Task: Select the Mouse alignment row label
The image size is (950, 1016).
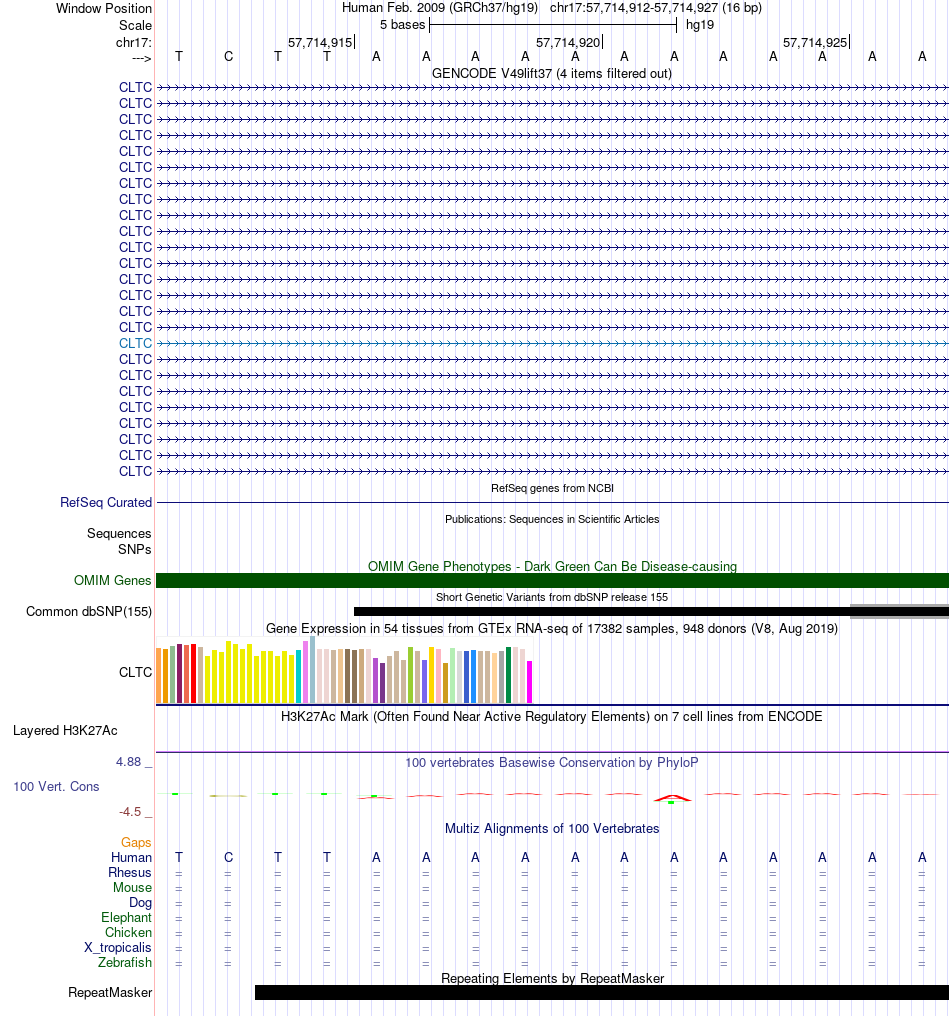Action: tap(132, 887)
